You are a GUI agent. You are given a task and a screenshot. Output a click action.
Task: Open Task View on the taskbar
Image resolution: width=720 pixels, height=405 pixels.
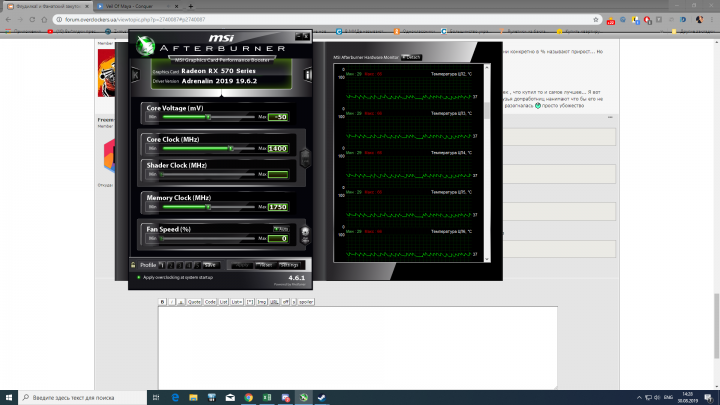pos(156,397)
